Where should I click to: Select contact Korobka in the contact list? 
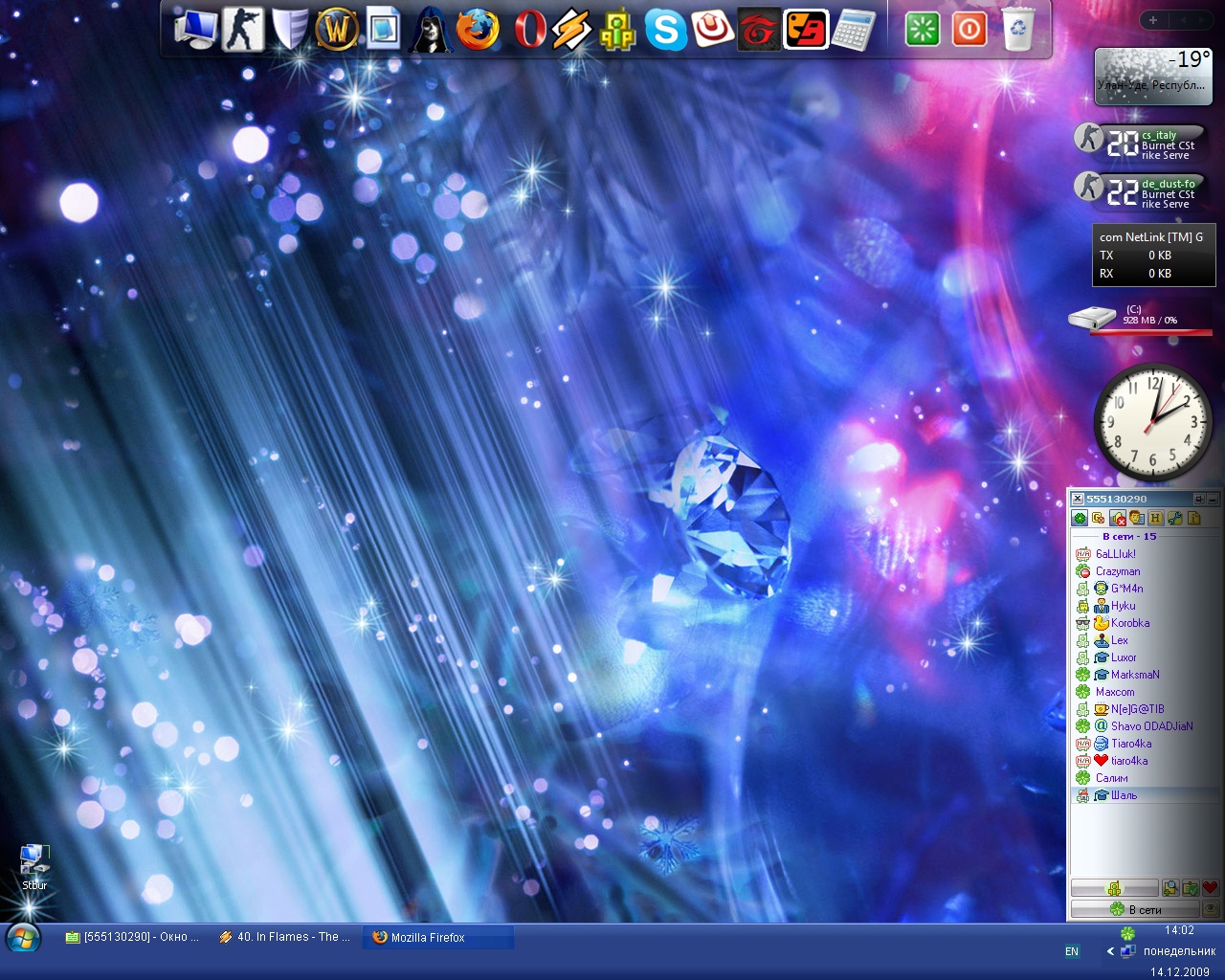(x=1129, y=623)
